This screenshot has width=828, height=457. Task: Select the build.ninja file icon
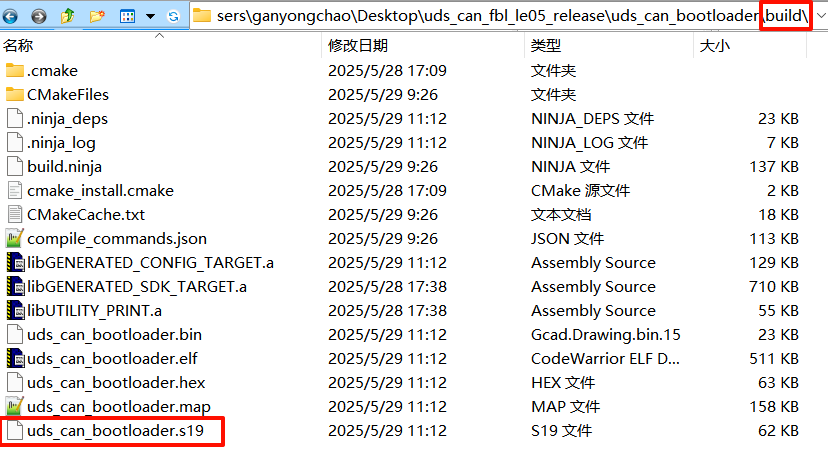(15, 166)
